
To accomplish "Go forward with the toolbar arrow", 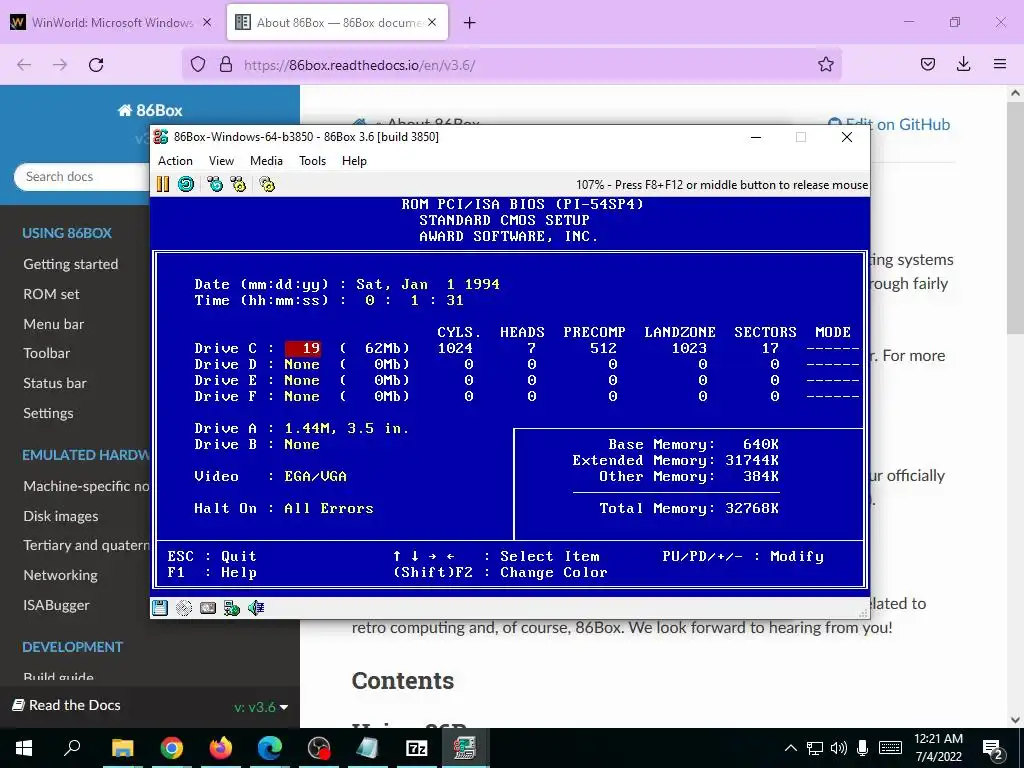I will [x=60, y=65].
